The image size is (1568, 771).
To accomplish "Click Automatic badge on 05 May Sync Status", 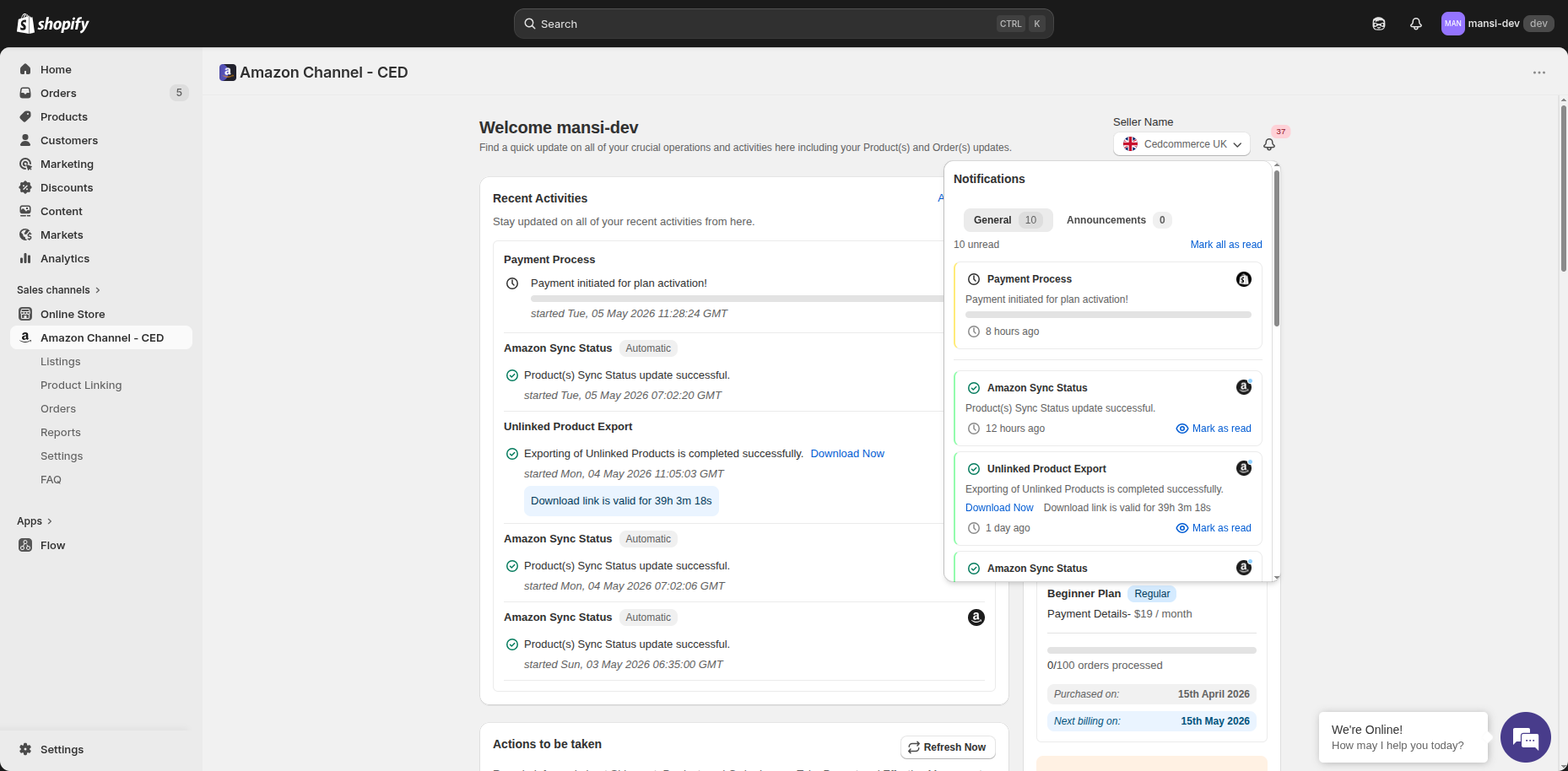I will pyautogui.click(x=648, y=348).
